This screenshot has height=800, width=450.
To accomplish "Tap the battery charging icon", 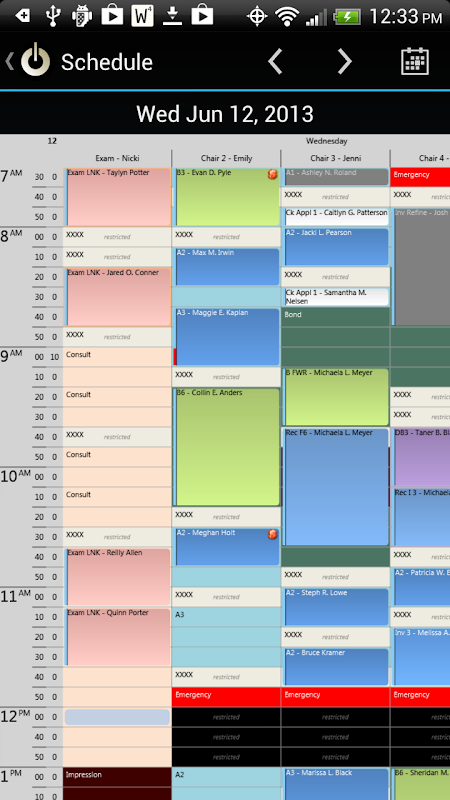I will click(x=347, y=17).
